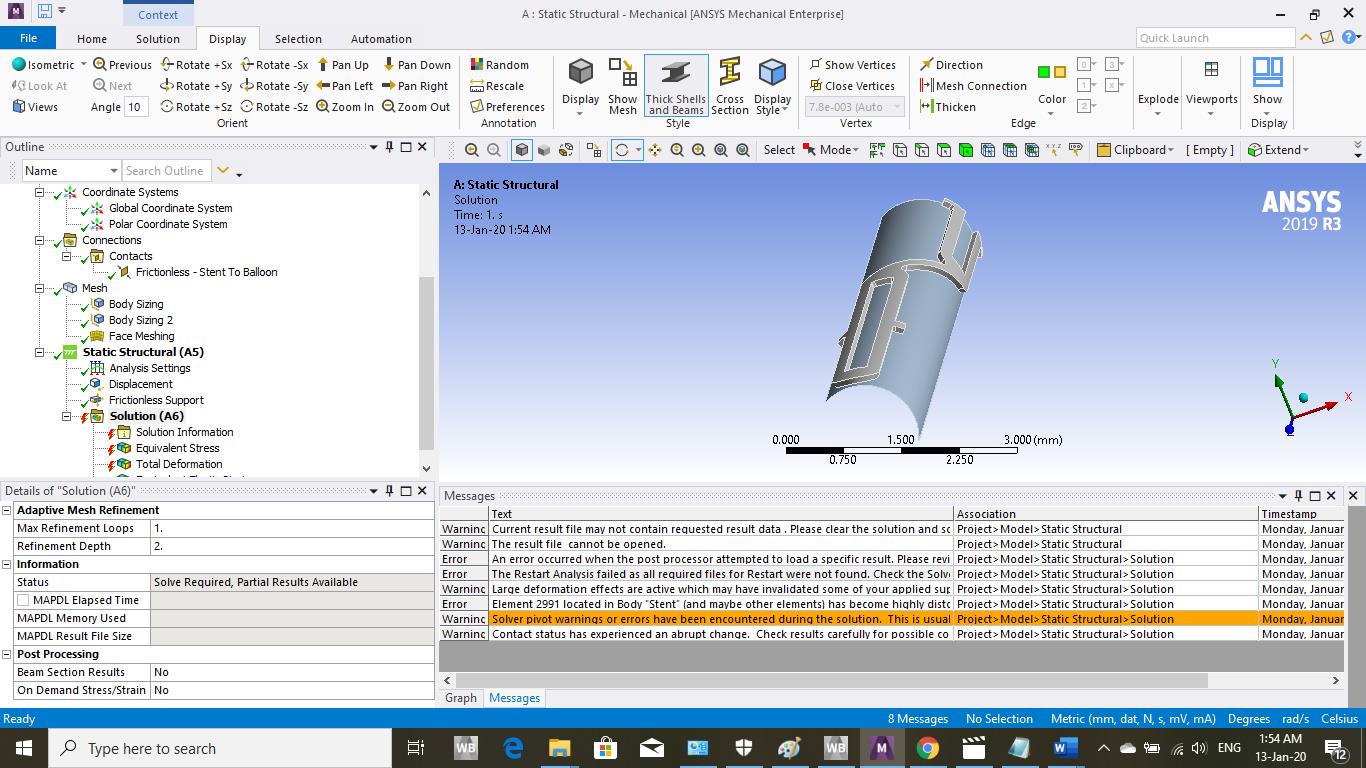This screenshot has width=1366, height=768.
Task: Click the Quick Launch search field
Action: pyautogui.click(x=1215, y=38)
